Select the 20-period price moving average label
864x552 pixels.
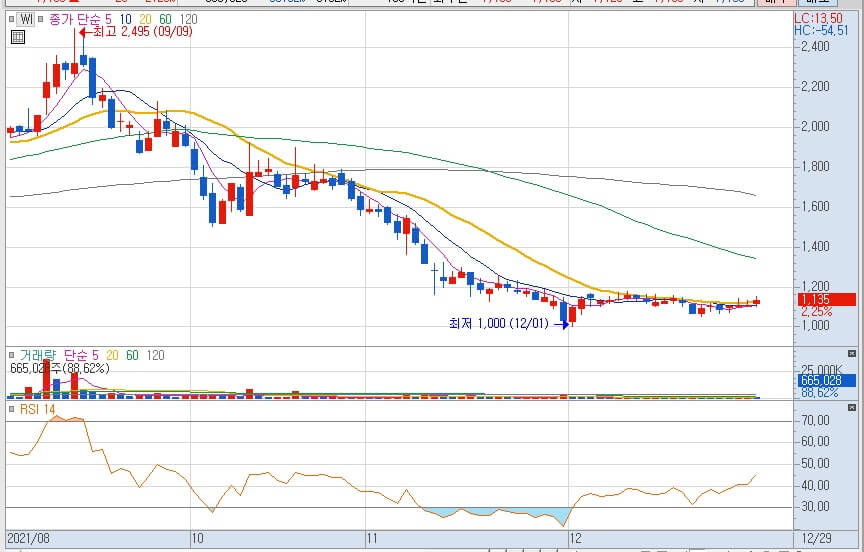coord(145,19)
